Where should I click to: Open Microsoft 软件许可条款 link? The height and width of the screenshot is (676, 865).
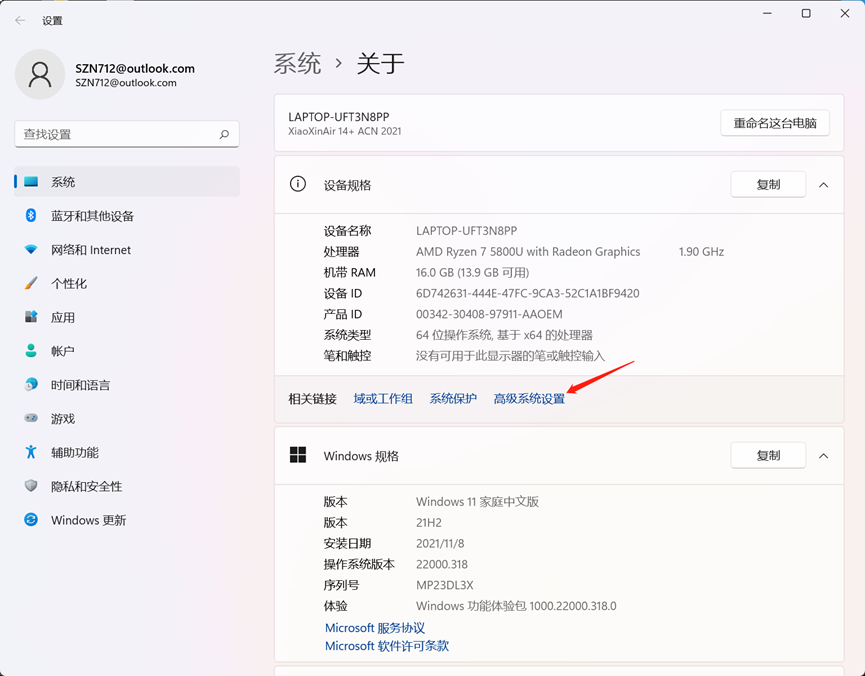387,646
